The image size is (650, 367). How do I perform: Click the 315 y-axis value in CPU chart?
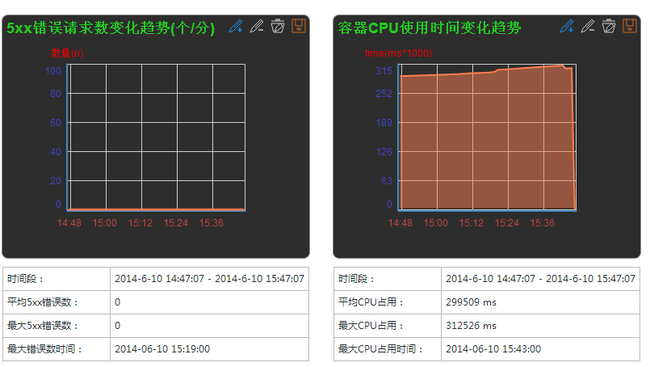click(384, 71)
